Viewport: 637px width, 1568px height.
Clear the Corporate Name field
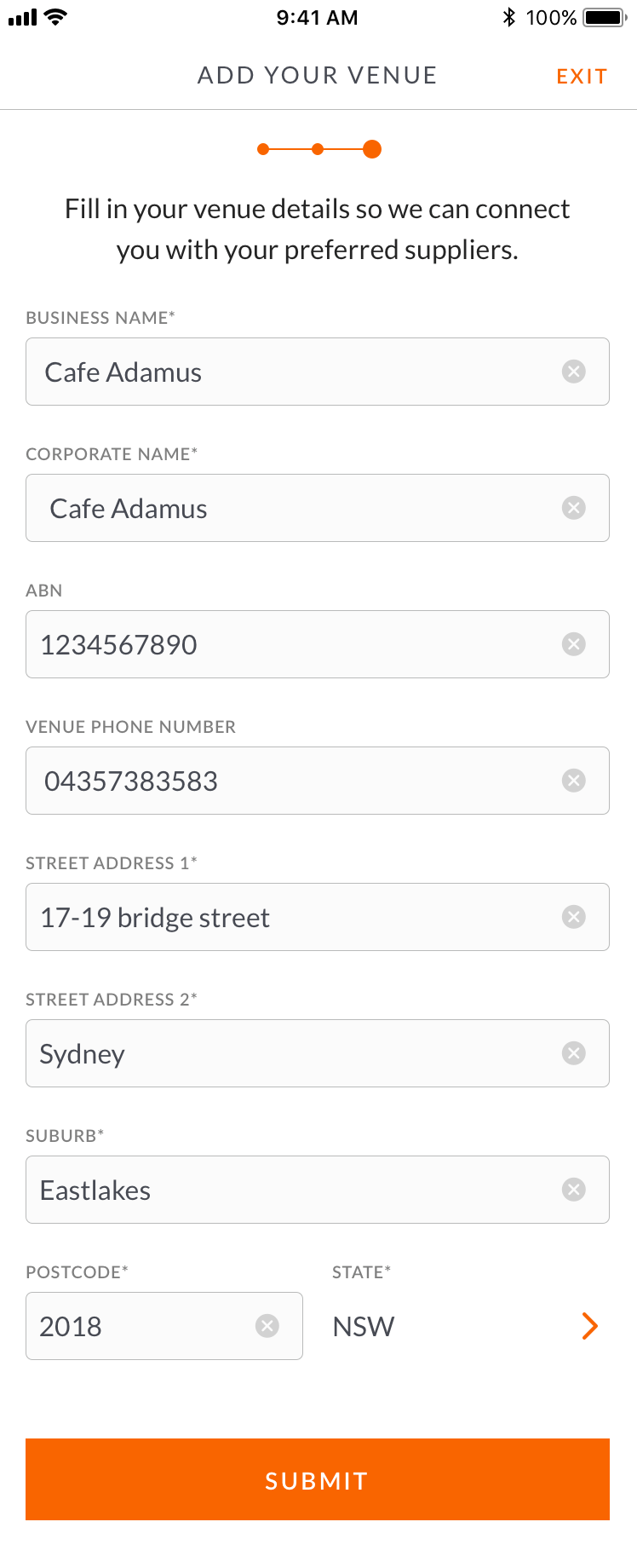[x=574, y=508]
